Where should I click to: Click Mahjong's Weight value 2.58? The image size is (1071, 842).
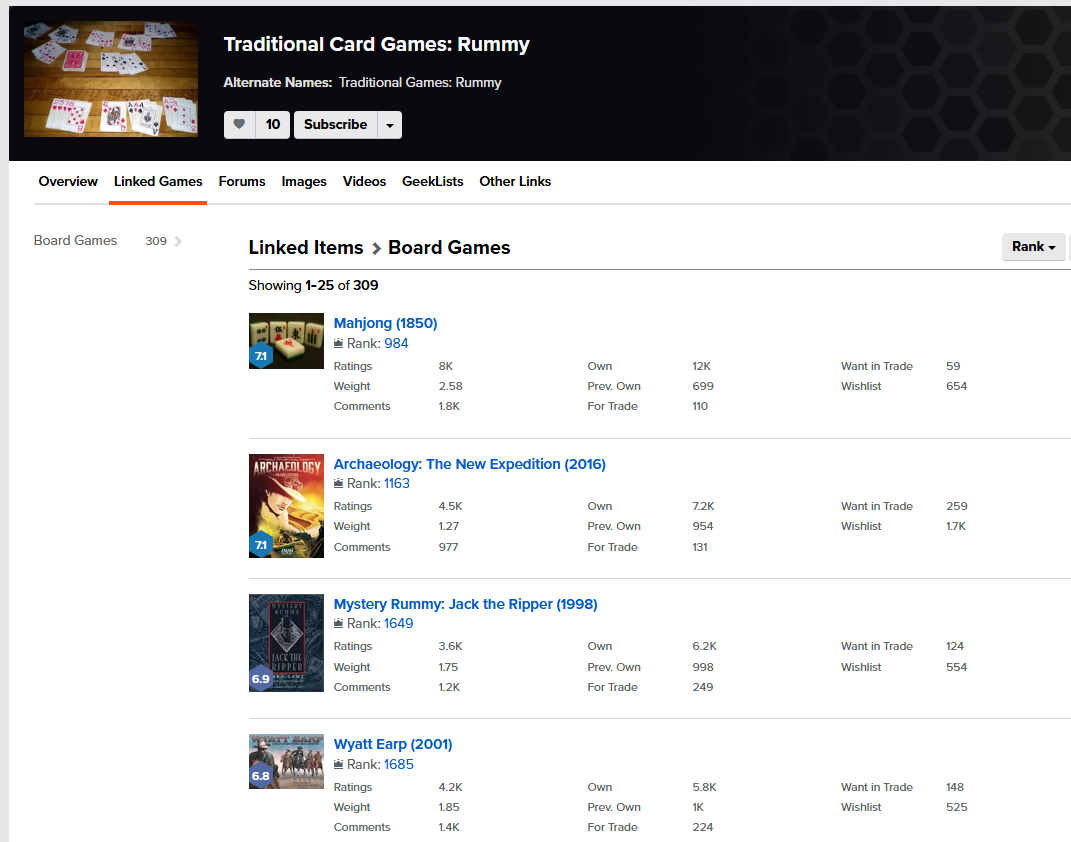(x=451, y=386)
